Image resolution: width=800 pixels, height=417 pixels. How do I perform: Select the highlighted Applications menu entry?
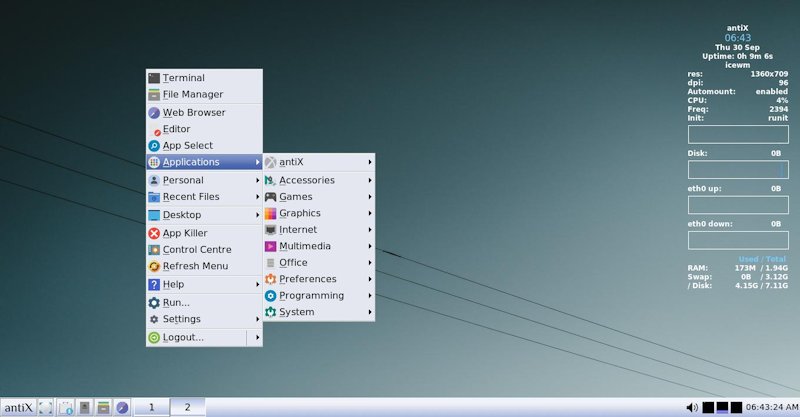click(x=204, y=162)
